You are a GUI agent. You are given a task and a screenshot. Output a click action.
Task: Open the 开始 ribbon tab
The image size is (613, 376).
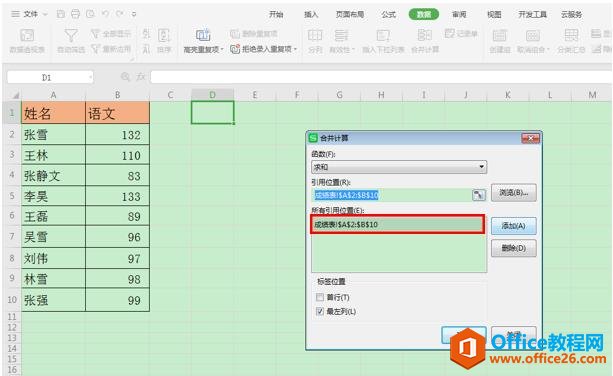coord(276,14)
